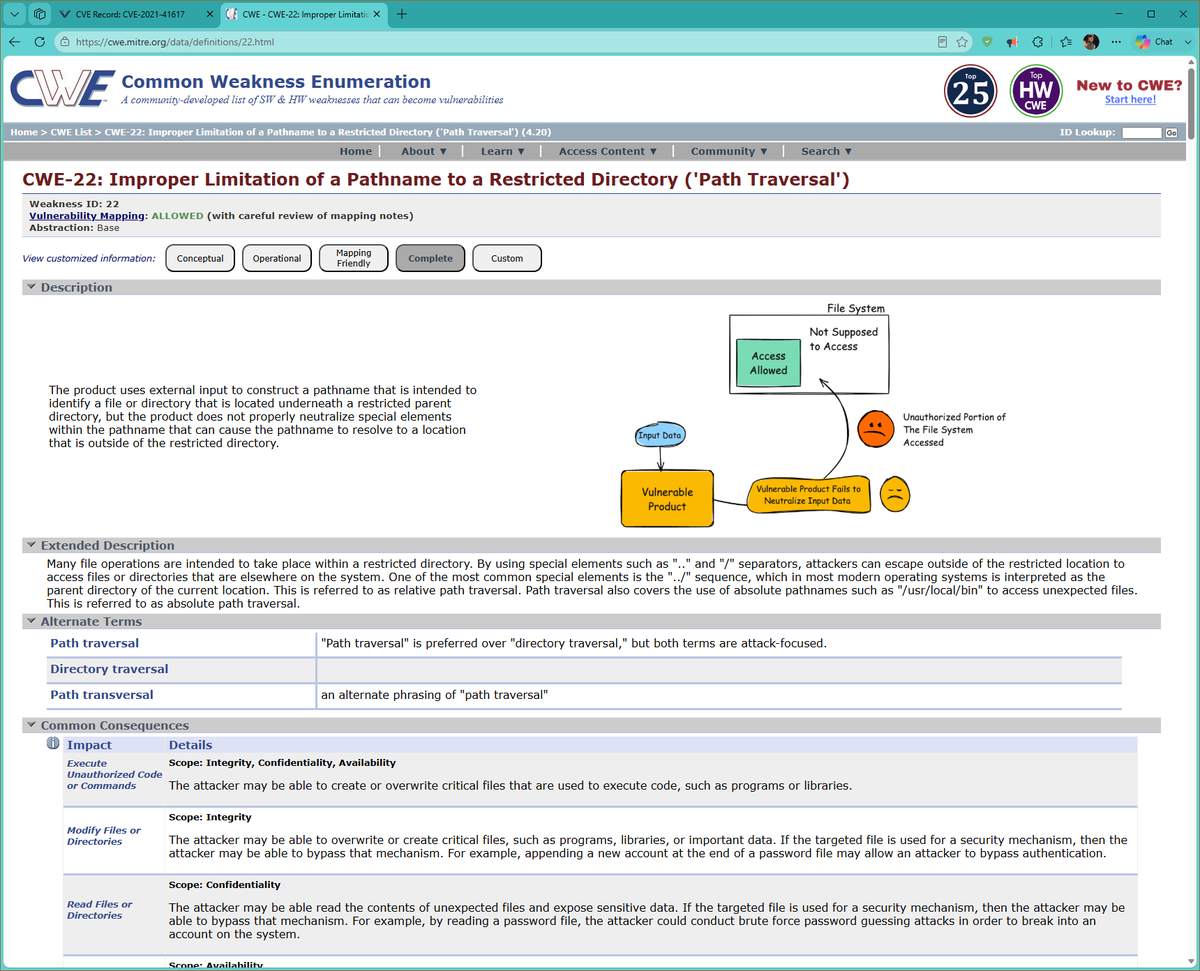Viewport: 1200px width, 971px height.
Task: Open the Learn dropdown menu
Action: [503, 151]
